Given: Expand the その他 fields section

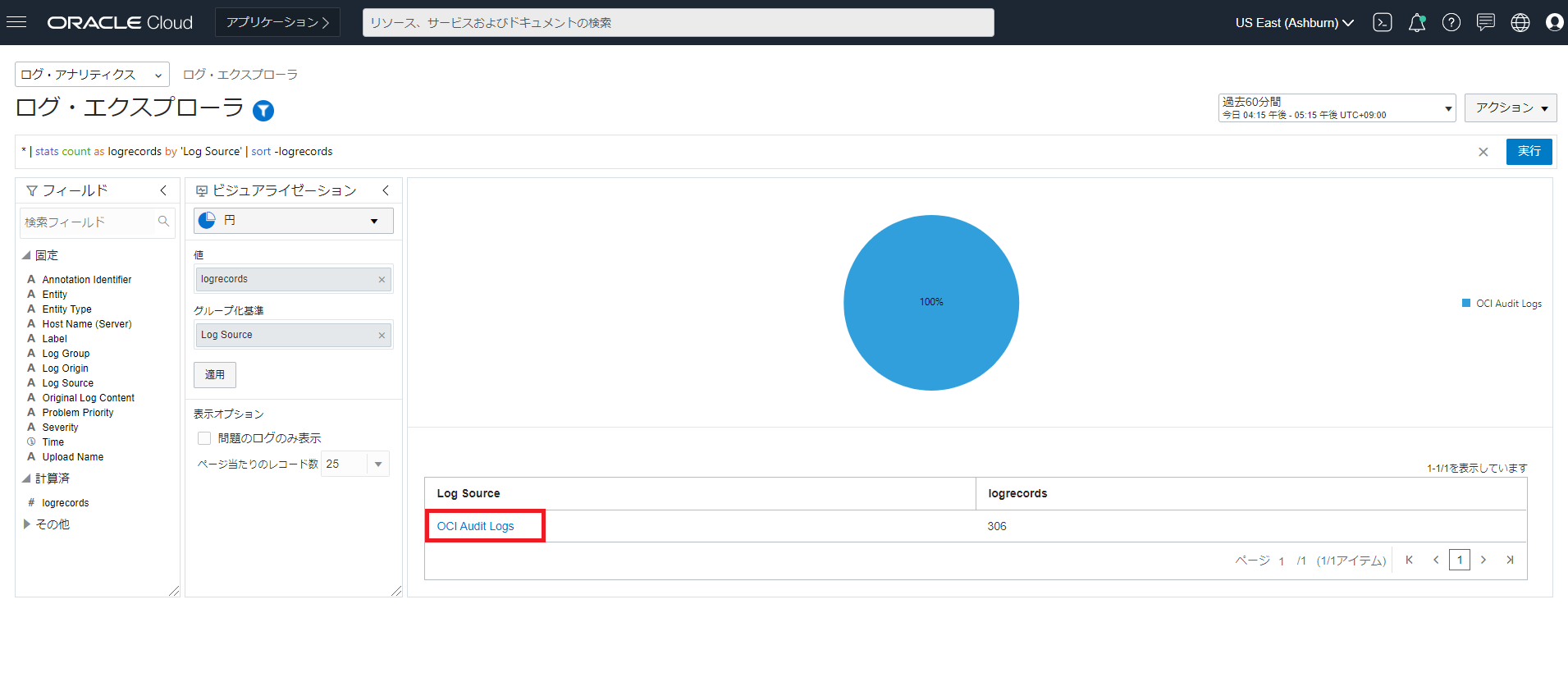Looking at the screenshot, I should point(27,524).
